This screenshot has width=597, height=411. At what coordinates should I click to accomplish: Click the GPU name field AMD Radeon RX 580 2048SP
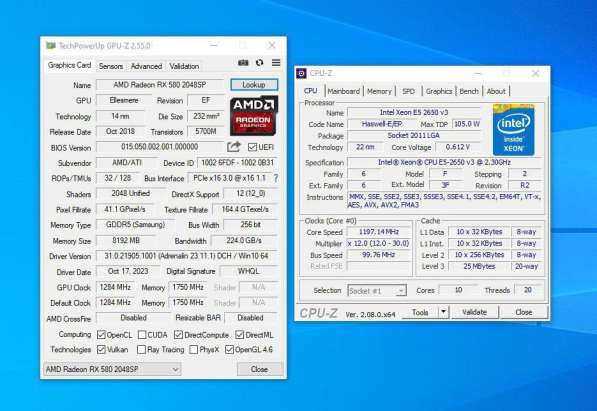point(160,85)
